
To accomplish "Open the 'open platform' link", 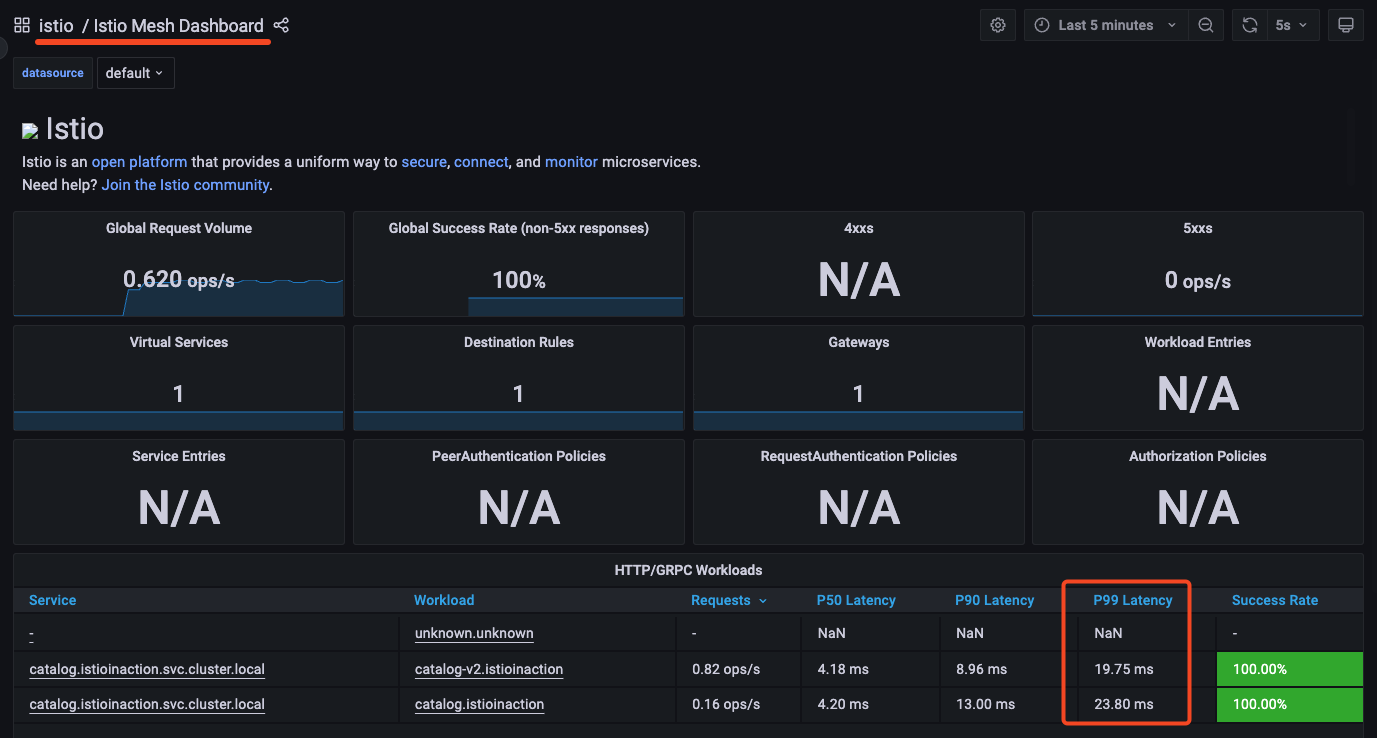I will click(139, 161).
